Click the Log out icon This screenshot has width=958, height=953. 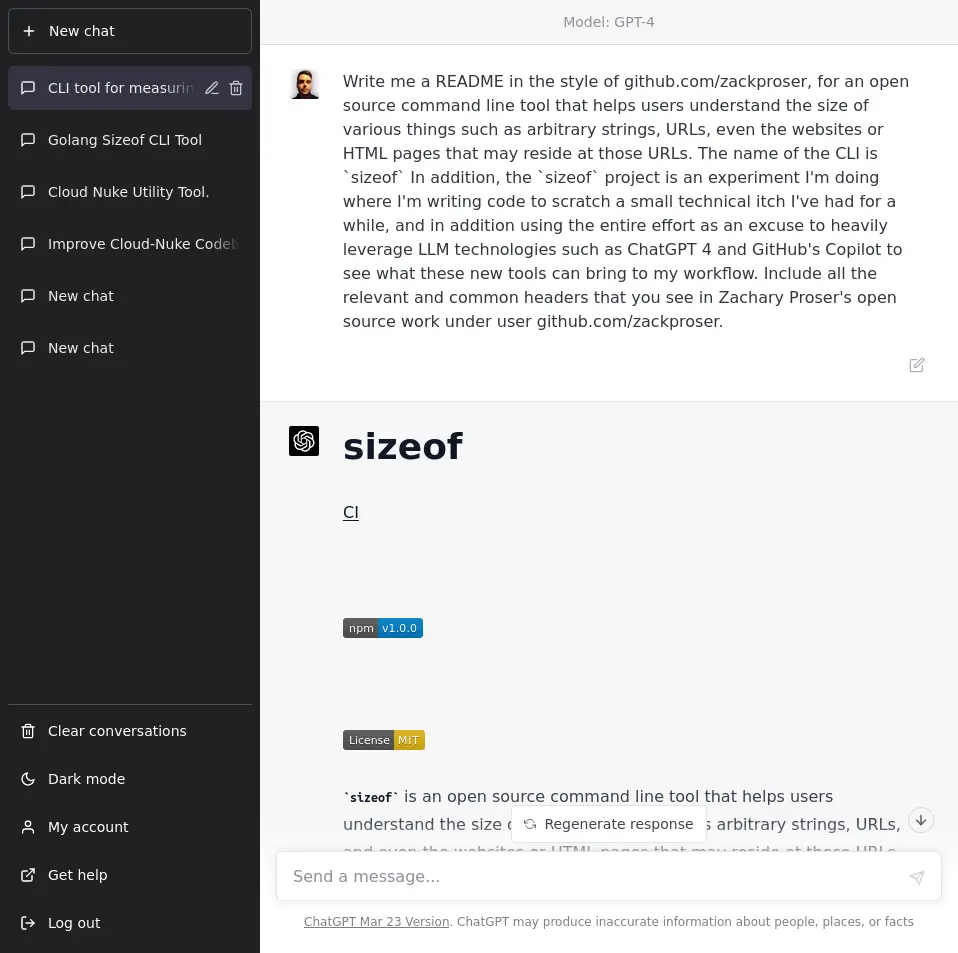coord(28,923)
